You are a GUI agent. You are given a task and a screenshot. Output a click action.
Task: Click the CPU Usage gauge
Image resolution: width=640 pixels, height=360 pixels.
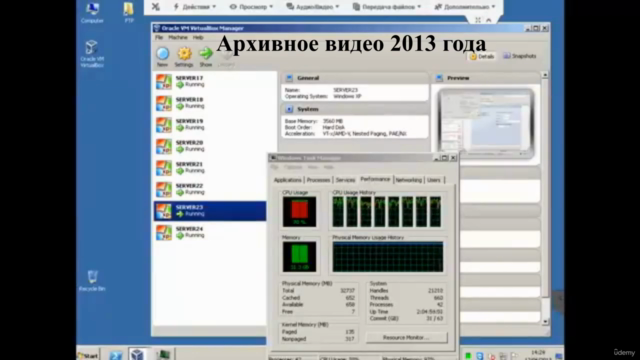click(x=299, y=211)
